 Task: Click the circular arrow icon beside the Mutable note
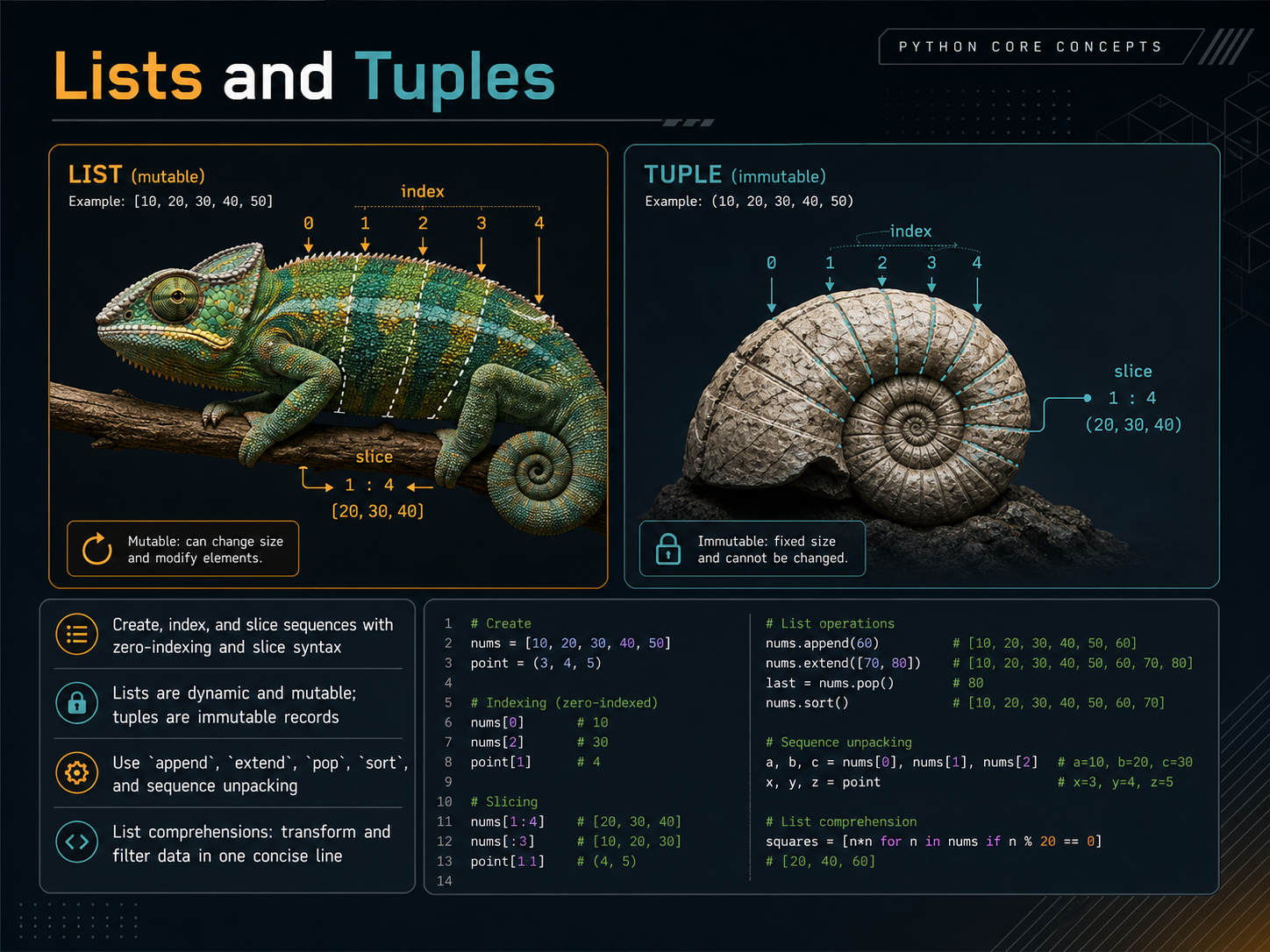coord(96,550)
